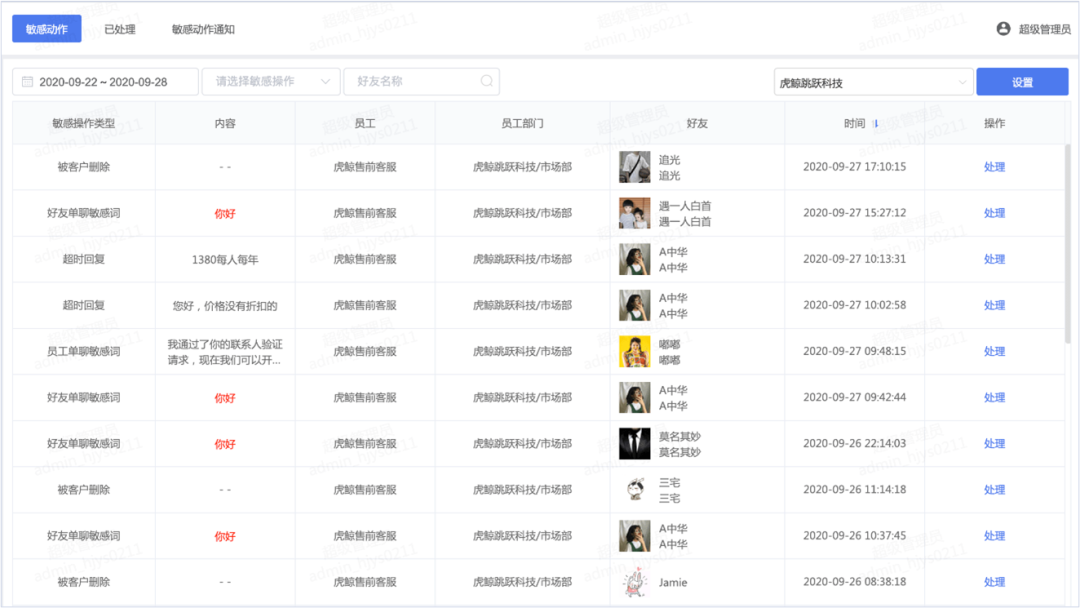Click 处理 link for 17:10:15 record
This screenshot has height=608, width=1080.
pyautogui.click(x=994, y=167)
